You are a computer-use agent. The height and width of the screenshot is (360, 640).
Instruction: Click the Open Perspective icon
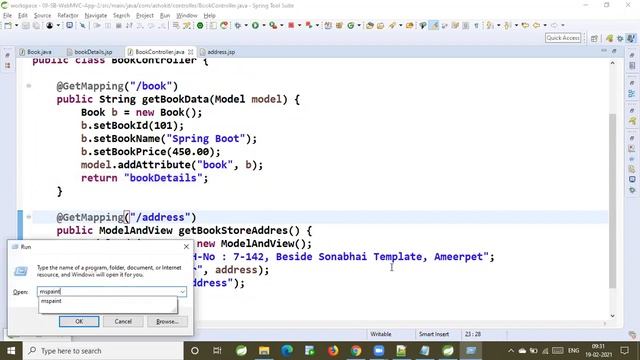click(594, 38)
